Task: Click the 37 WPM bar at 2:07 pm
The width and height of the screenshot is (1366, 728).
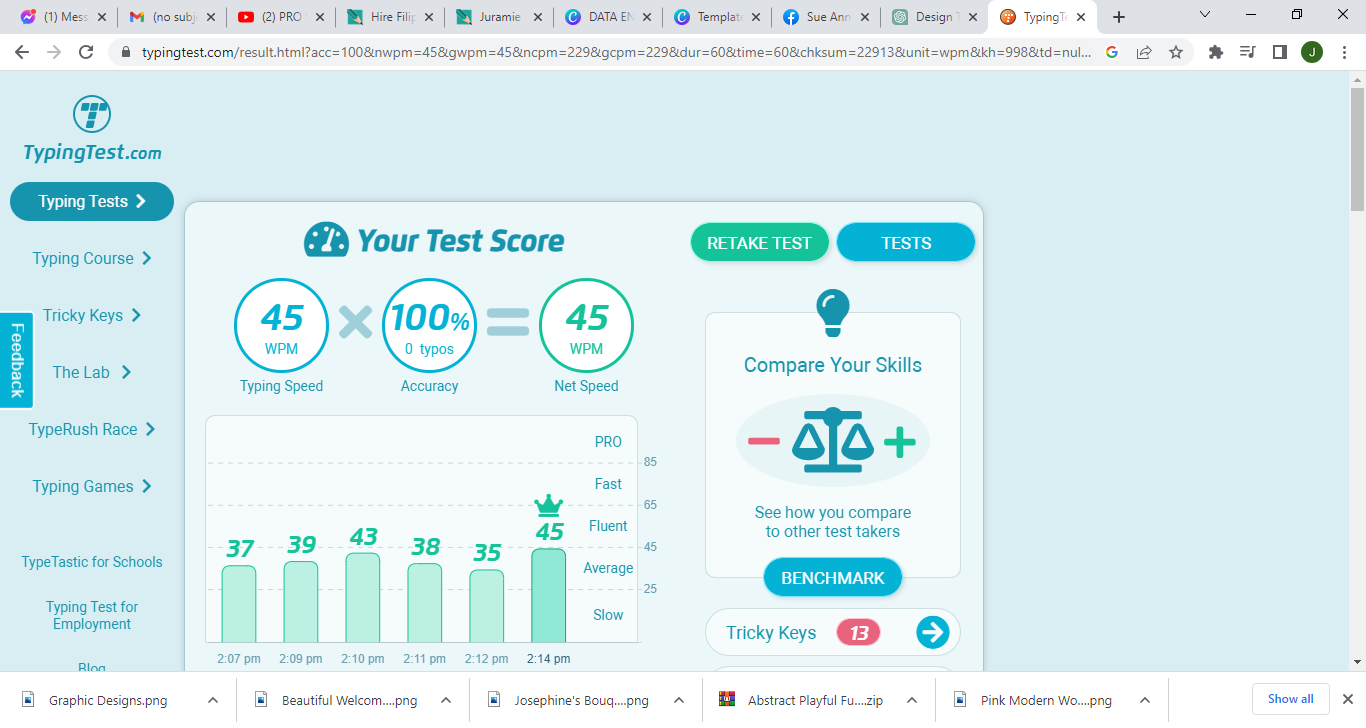Action: 239,604
